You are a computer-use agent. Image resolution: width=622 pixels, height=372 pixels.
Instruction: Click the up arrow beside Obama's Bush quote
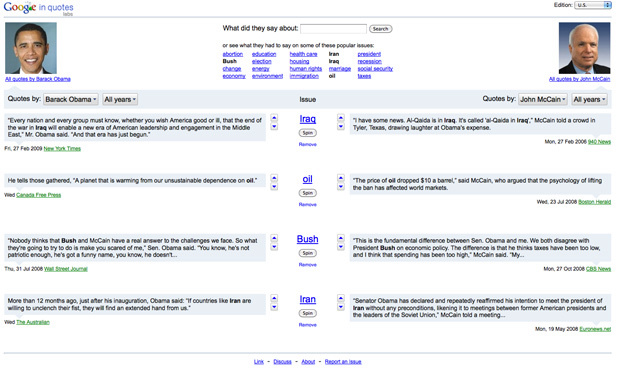coord(274,238)
